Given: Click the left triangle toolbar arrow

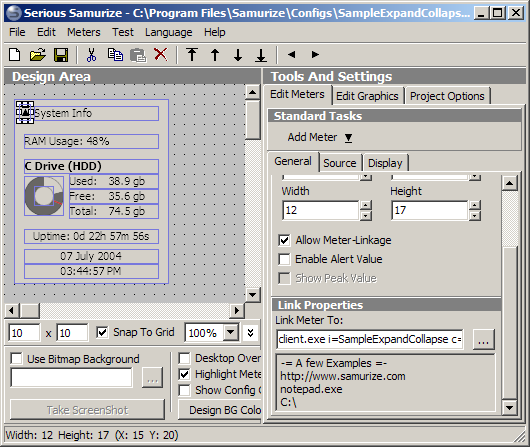Looking at the screenshot, I should coord(291,54).
